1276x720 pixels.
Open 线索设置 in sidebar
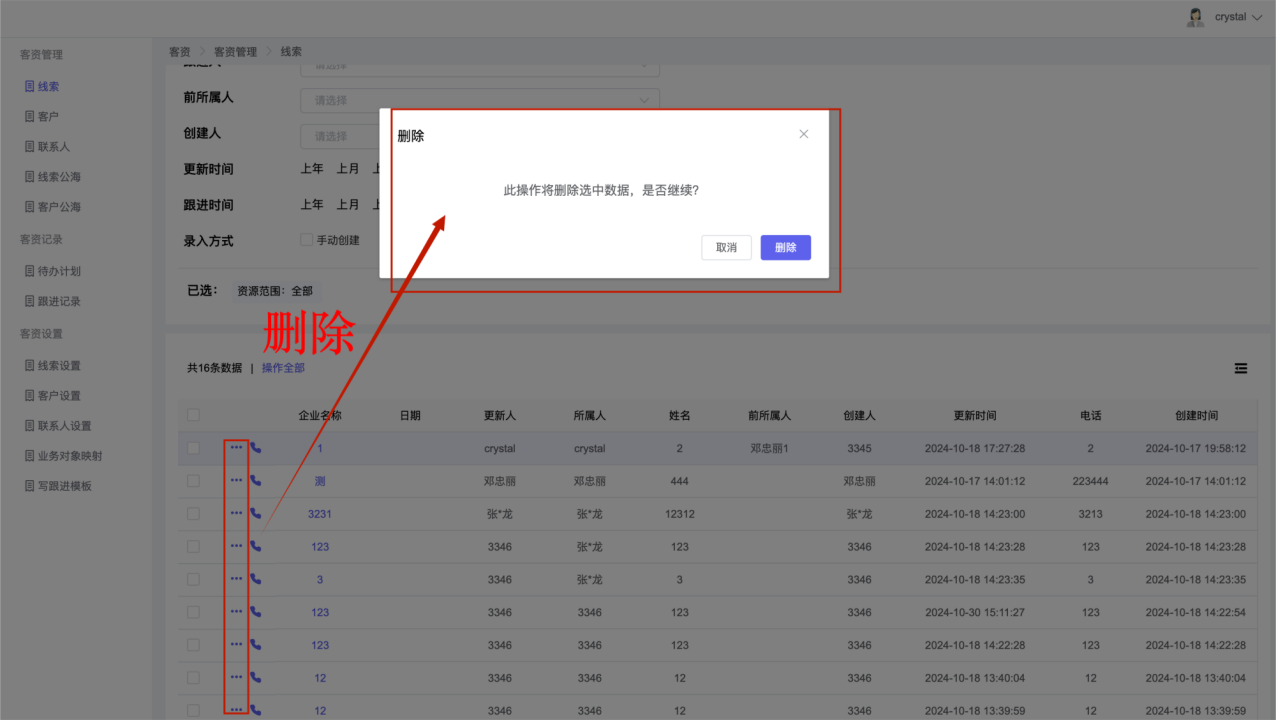[x=59, y=366]
